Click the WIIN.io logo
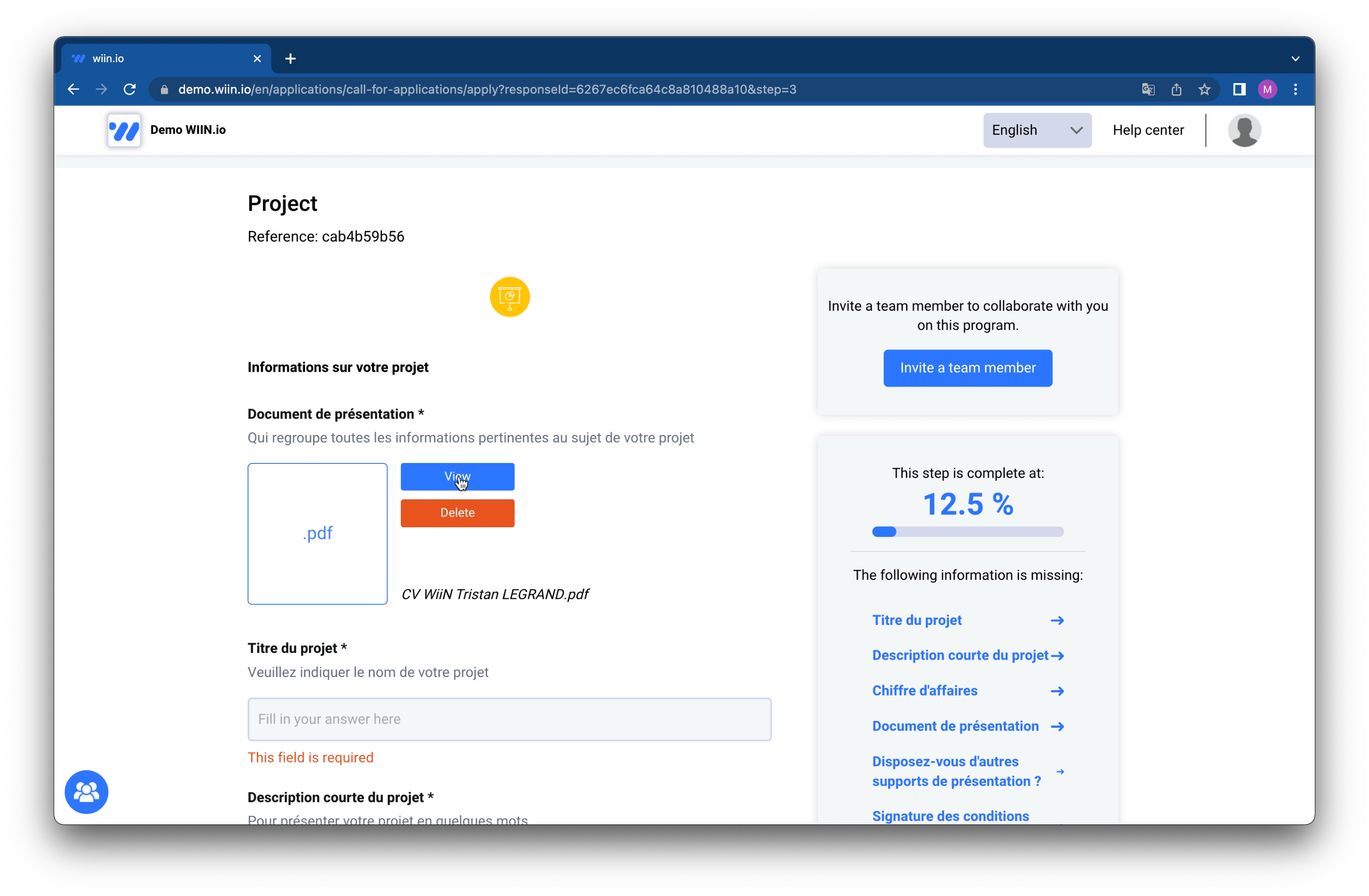 [x=124, y=130]
